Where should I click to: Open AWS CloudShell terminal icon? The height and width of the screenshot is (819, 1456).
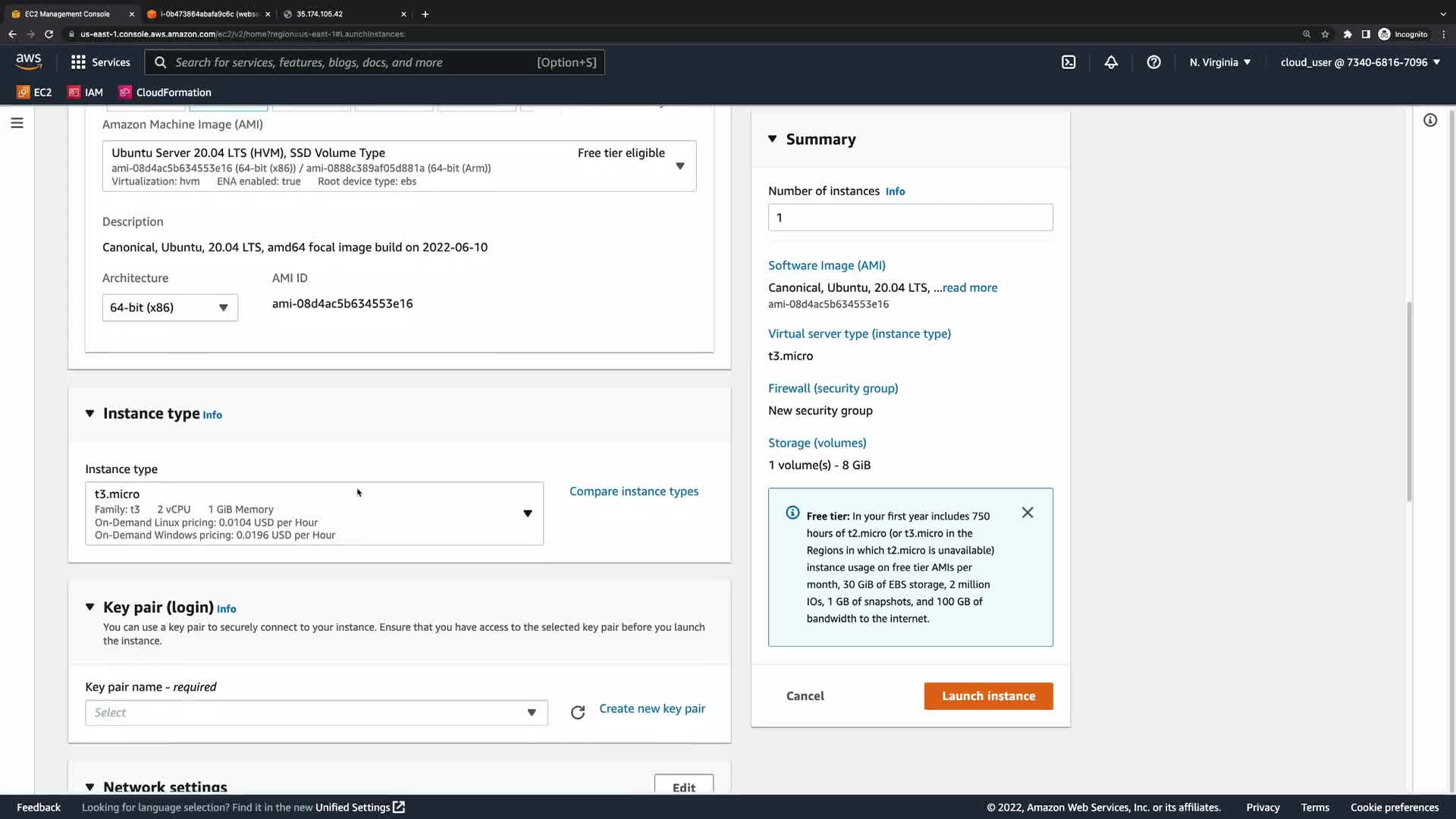point(1068,62)
